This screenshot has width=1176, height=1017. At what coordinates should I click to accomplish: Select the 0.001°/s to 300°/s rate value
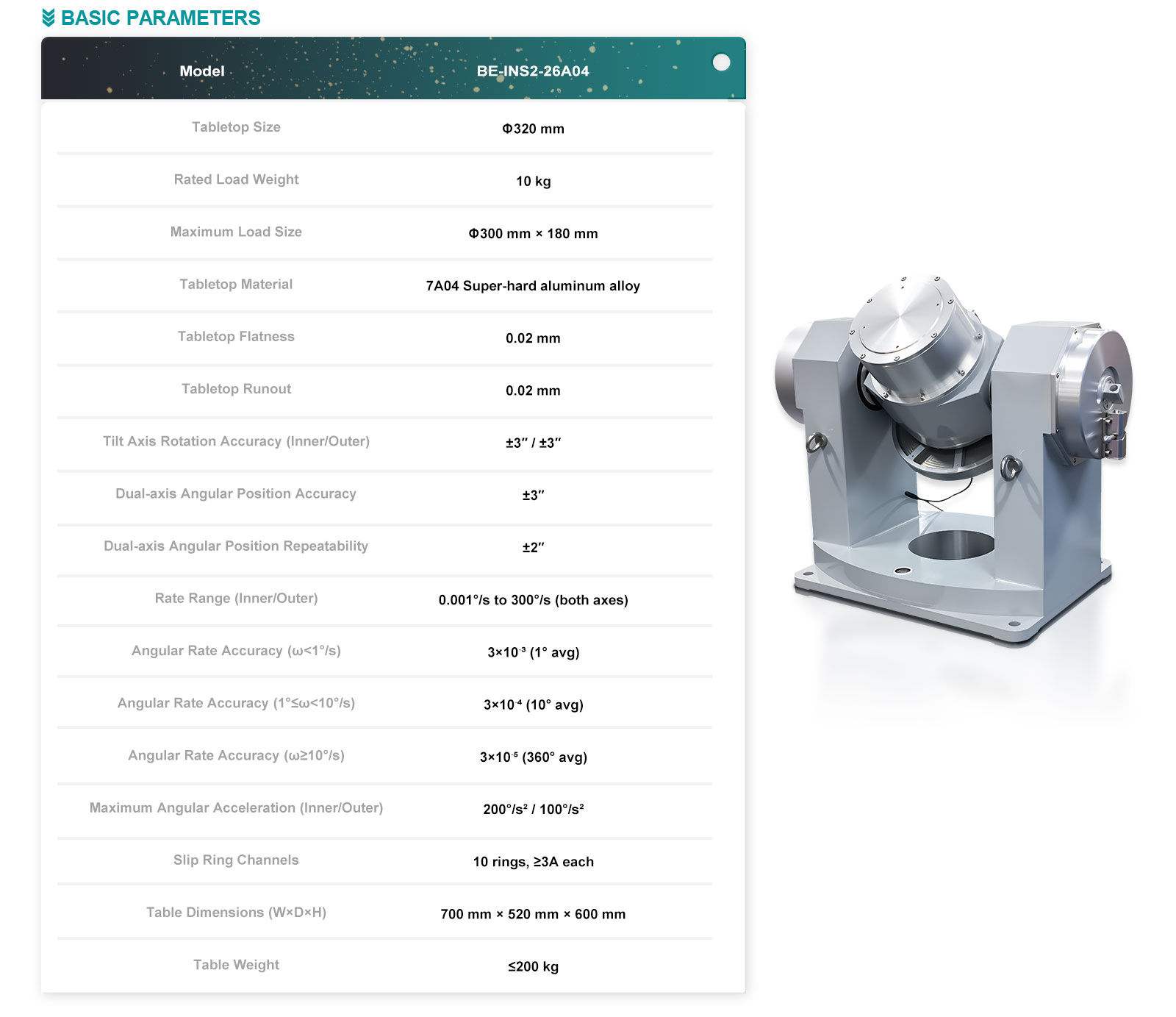click(x=533, y=600)
